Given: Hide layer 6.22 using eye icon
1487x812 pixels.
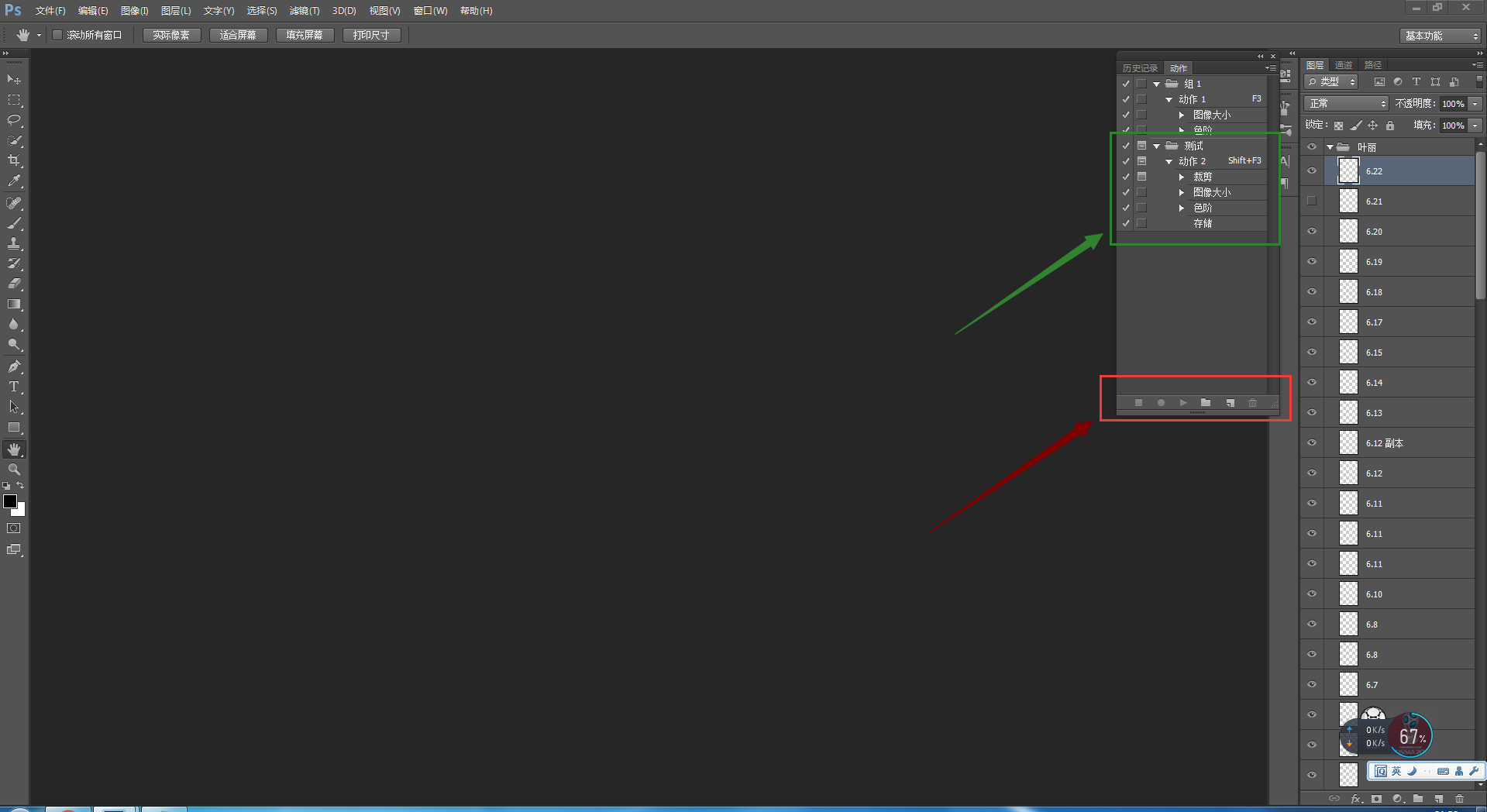Looking at the screenshot, I should tap(1312, 171).
